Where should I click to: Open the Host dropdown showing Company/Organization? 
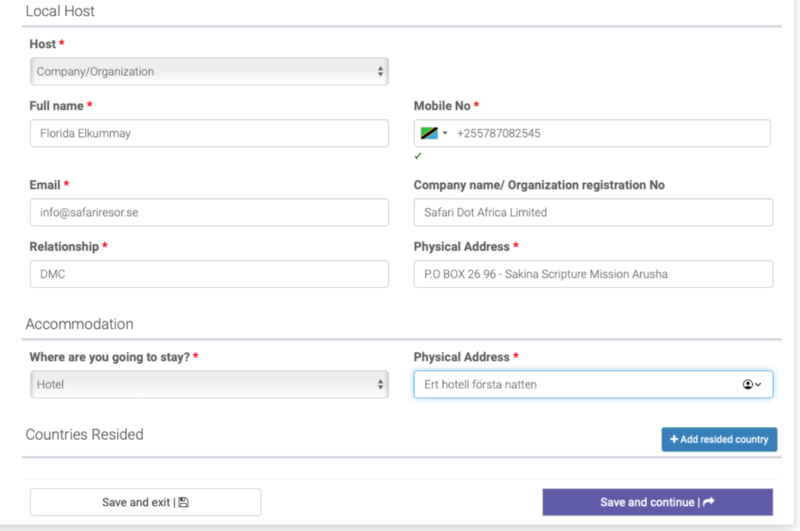coord(209,71)
